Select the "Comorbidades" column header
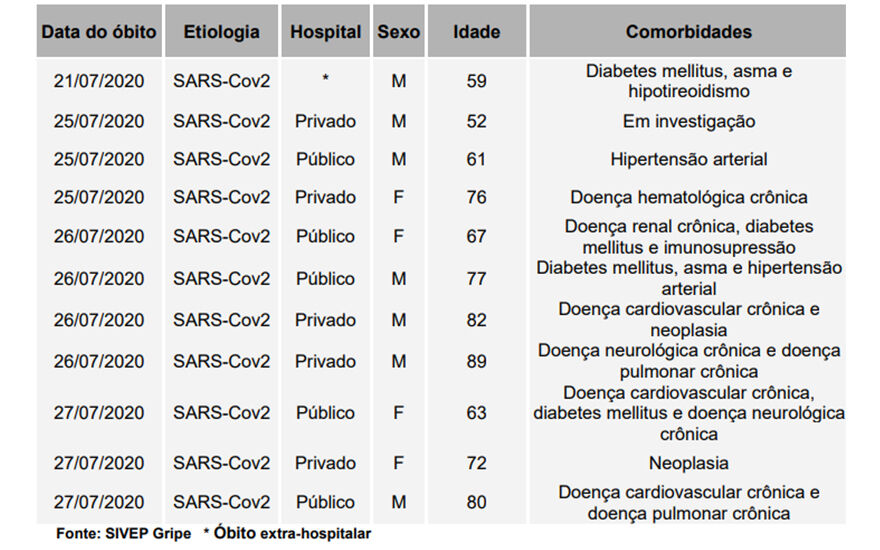The image size is (880, 550). tap(688, 31)
